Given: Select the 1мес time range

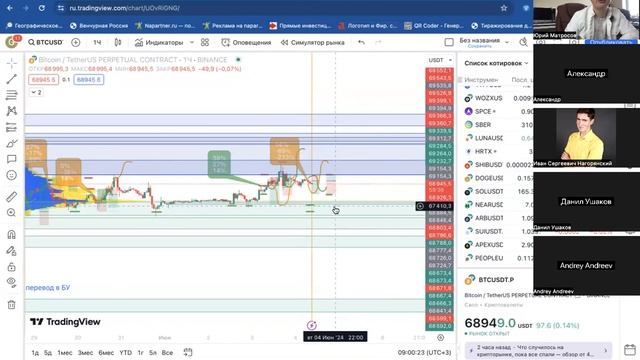Looking at the screenshot, I should 64,353.
